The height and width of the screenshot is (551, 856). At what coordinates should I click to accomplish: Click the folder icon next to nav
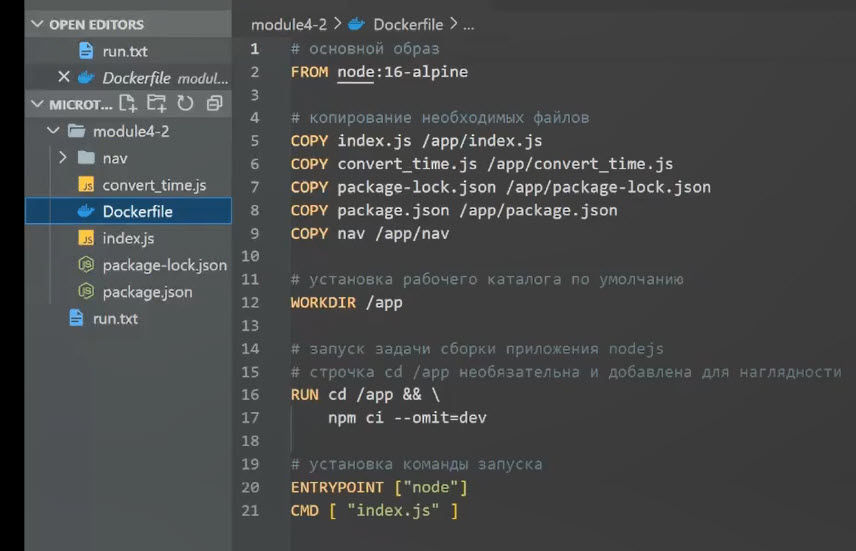86,158
